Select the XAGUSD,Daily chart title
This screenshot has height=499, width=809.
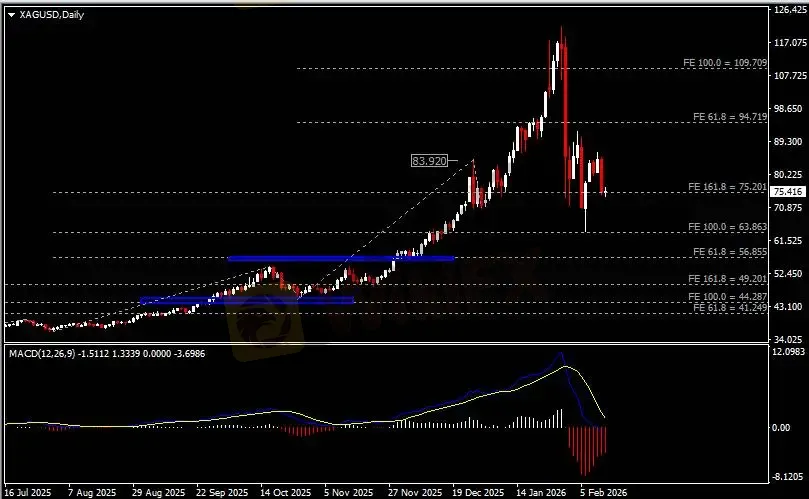(52, 15)
